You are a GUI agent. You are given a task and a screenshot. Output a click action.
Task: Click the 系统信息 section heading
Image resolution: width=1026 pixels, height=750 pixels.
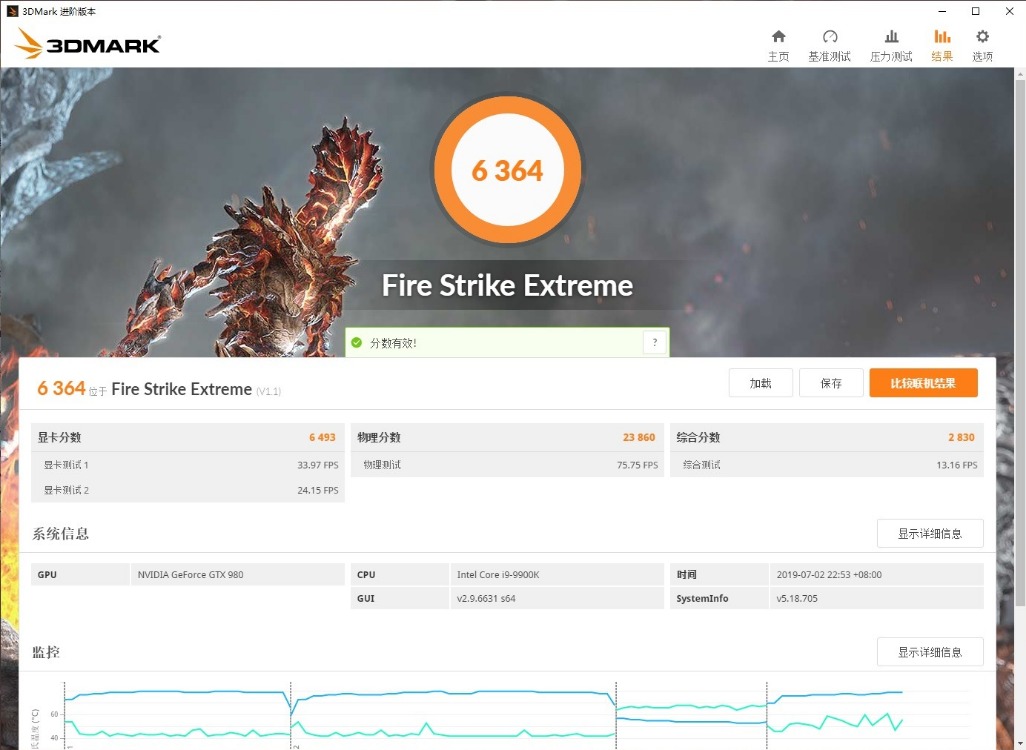pos(60,533)
